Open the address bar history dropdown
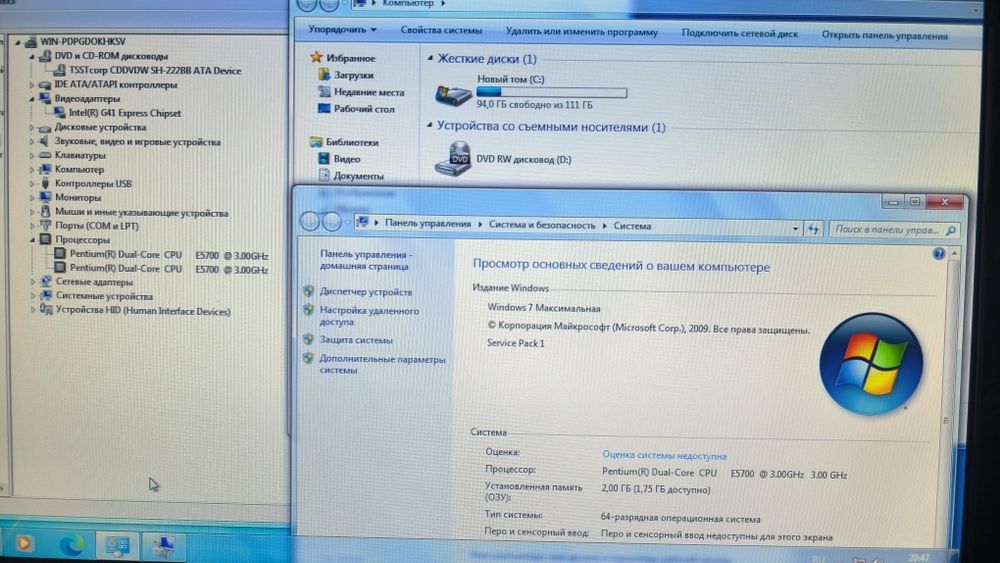Viewport: 1000px width, 563px height. 795,228
